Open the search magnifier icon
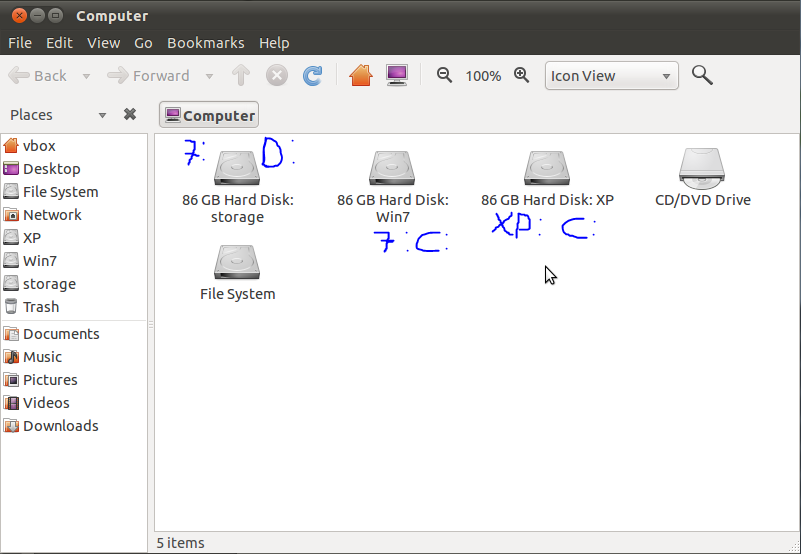The height and width of the screenshot is (554, 801). pyautogui.click(x=702, y=75)
